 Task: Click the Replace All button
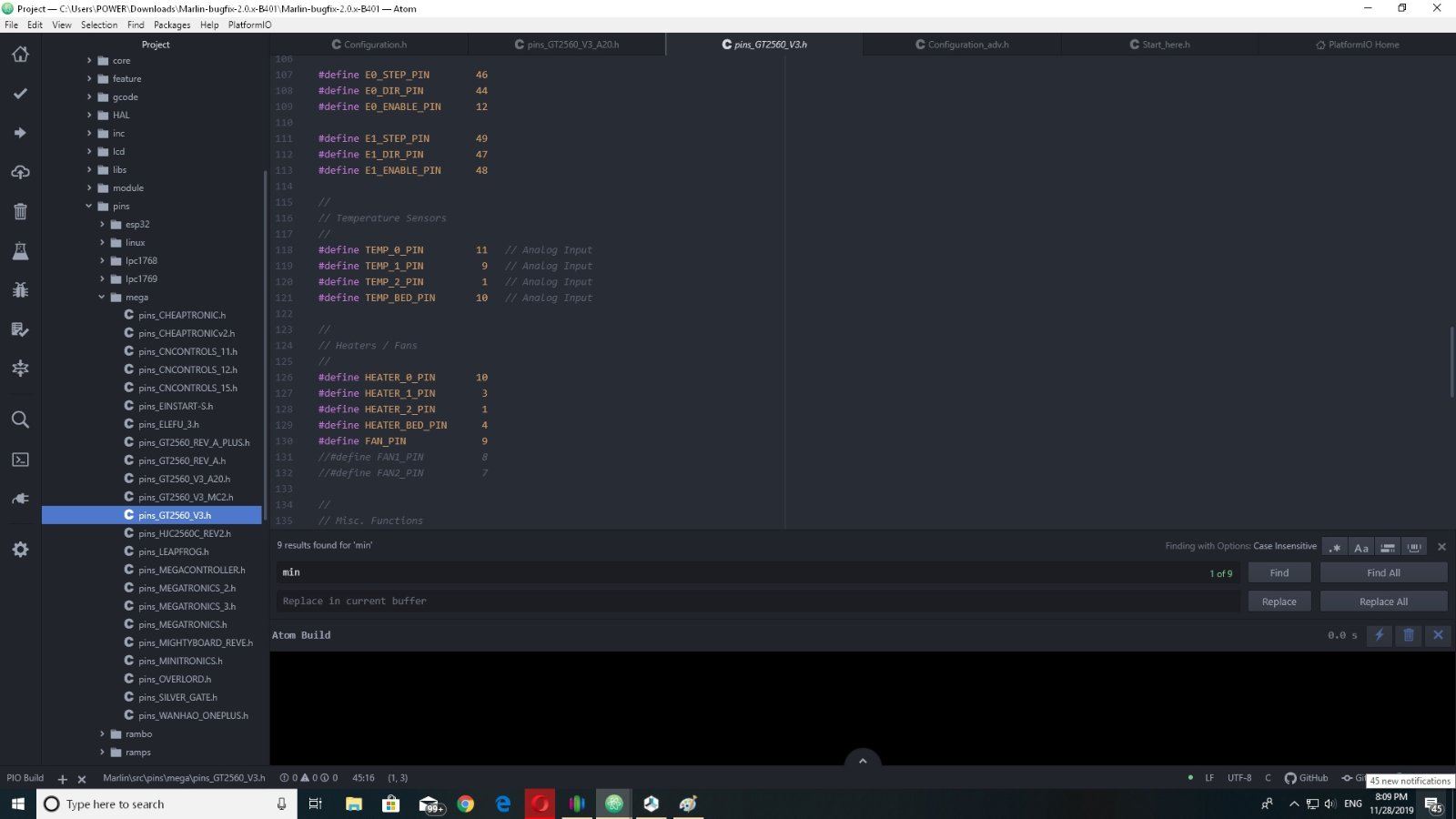1383,602
